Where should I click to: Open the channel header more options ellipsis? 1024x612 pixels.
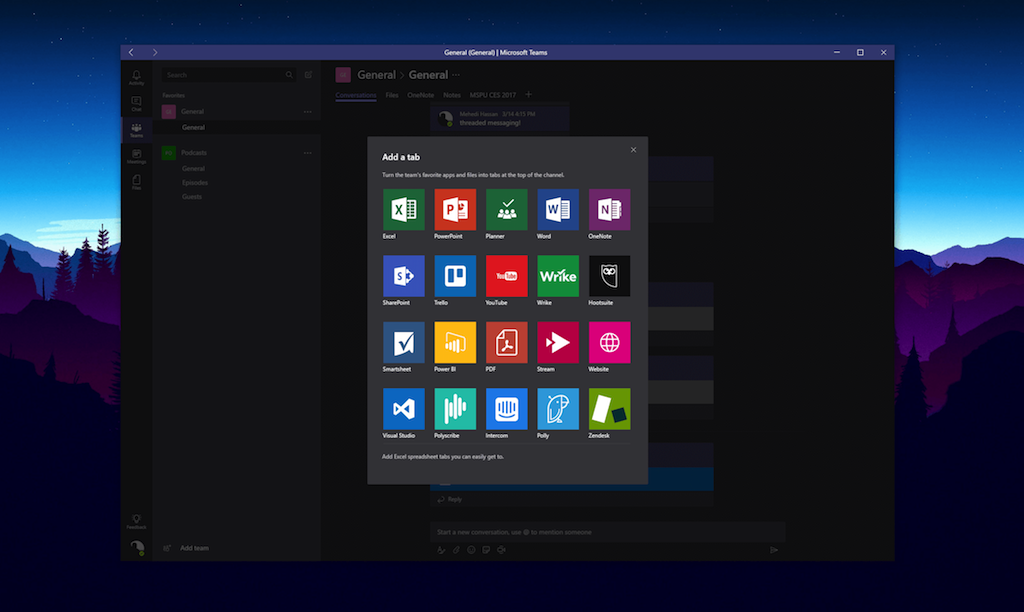click(456, 74)
